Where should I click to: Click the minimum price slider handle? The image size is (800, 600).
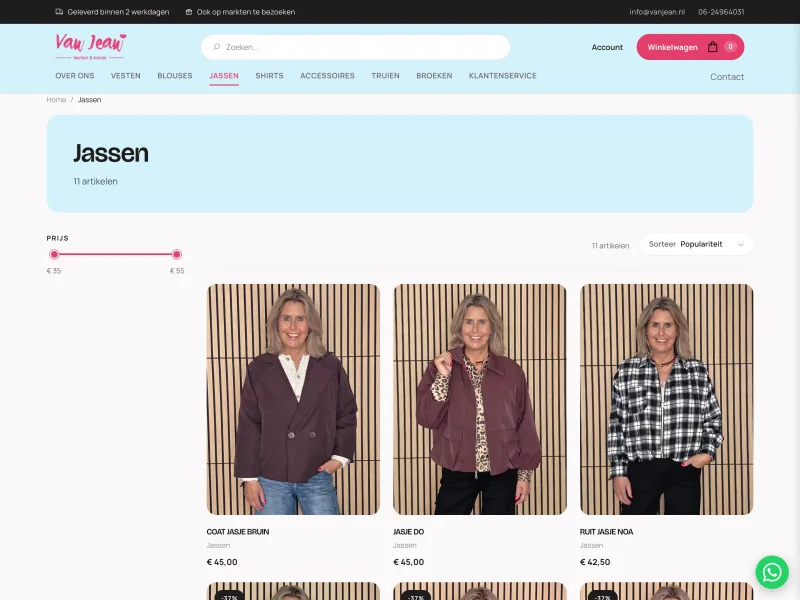54,254
